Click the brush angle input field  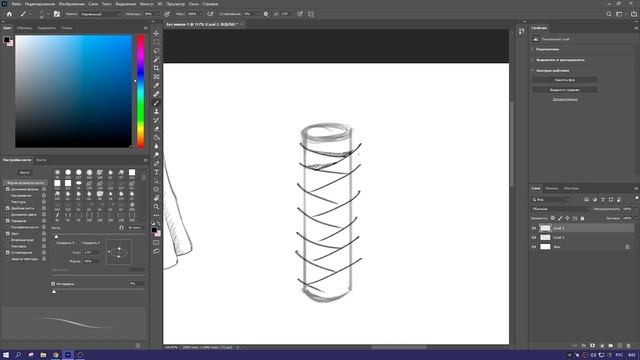point(91,253)
